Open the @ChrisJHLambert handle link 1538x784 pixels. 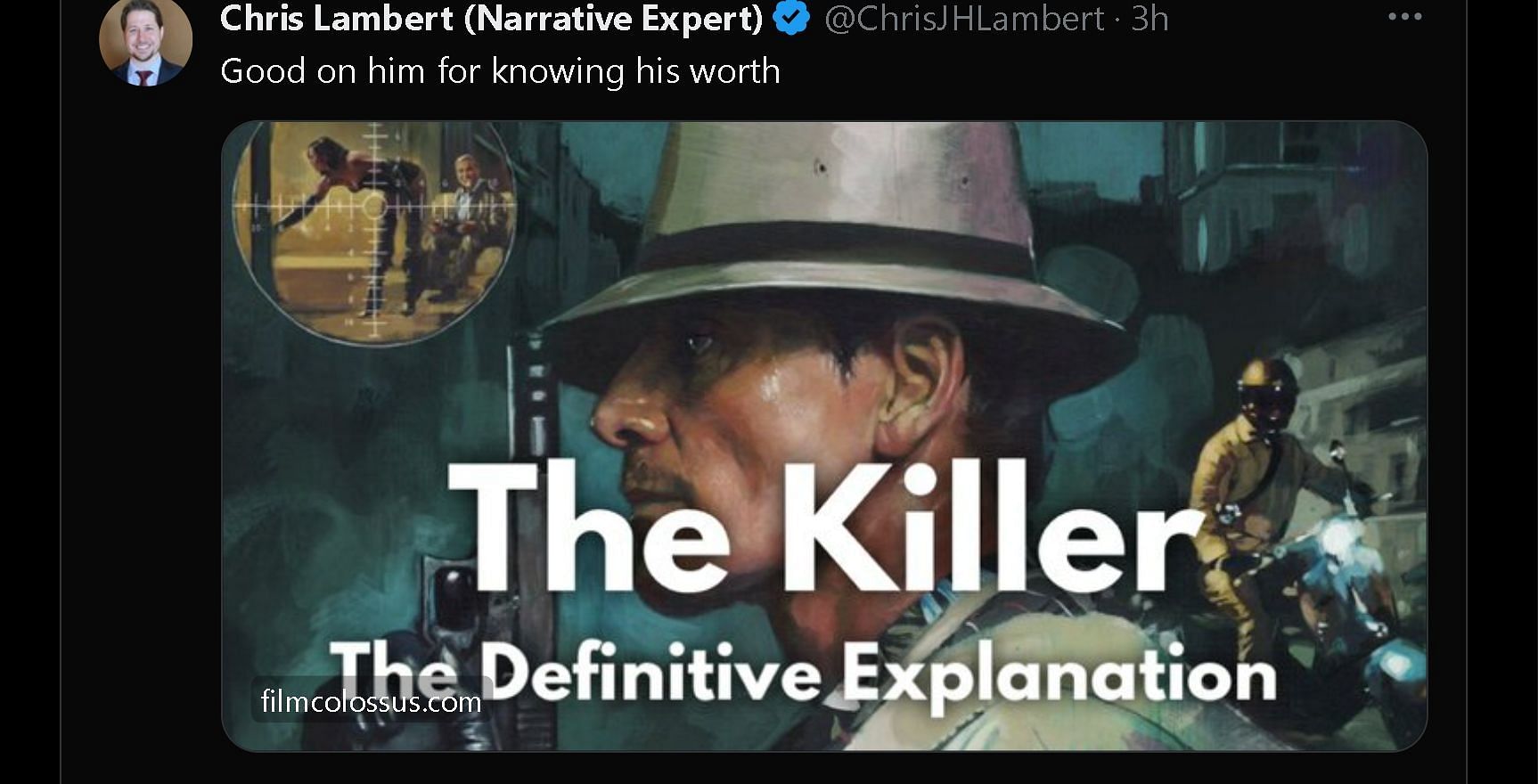pyautogui.click(x=964, y=19)
